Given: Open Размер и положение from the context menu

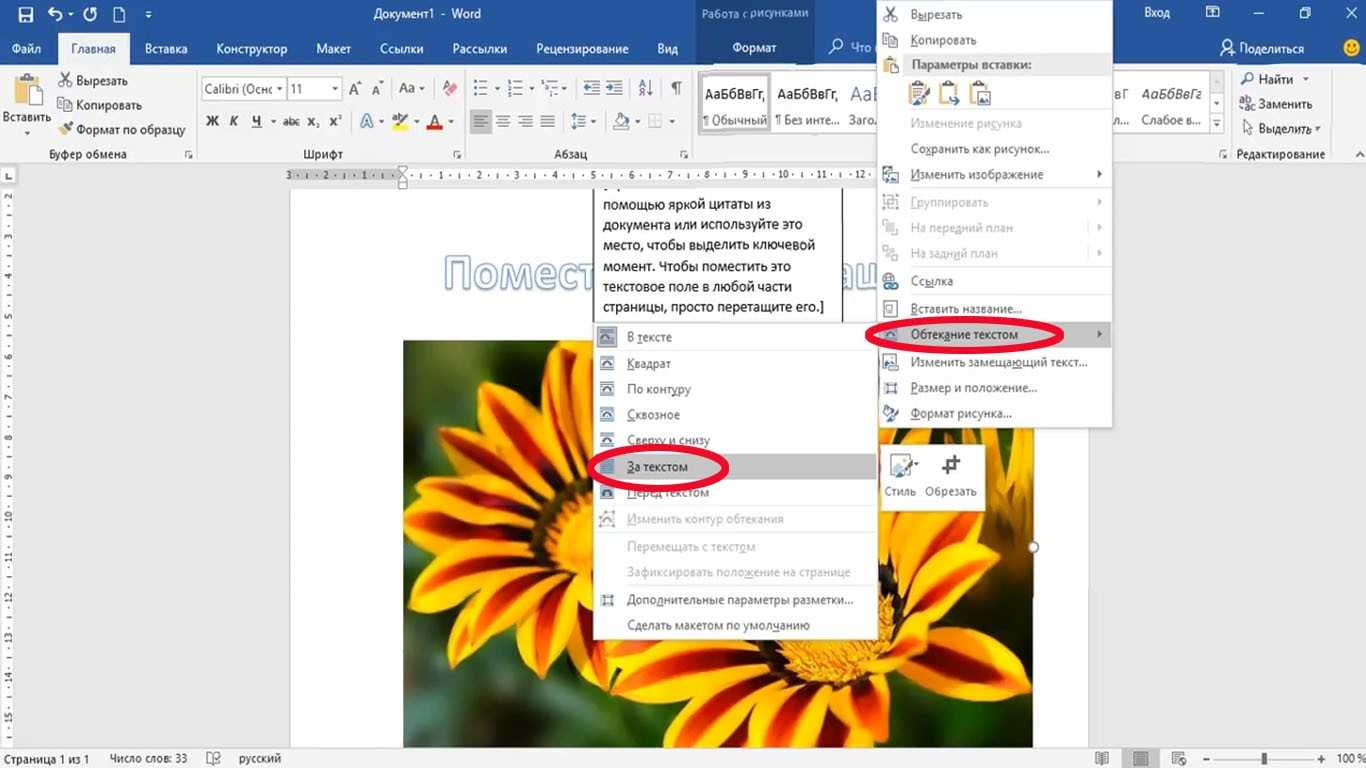Looking at the screenshot, I should coord(995,388).
